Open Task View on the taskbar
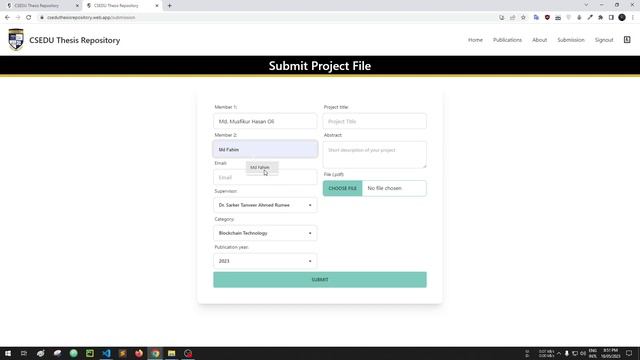This screenshot has width=640, height=360. [x=24, y=353]
